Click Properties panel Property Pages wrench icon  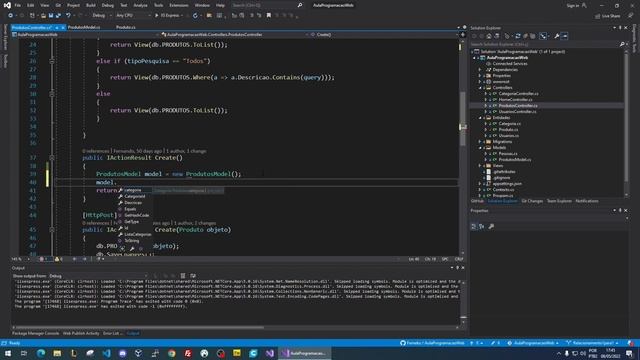pyautogui.click(x=491, y=227)
